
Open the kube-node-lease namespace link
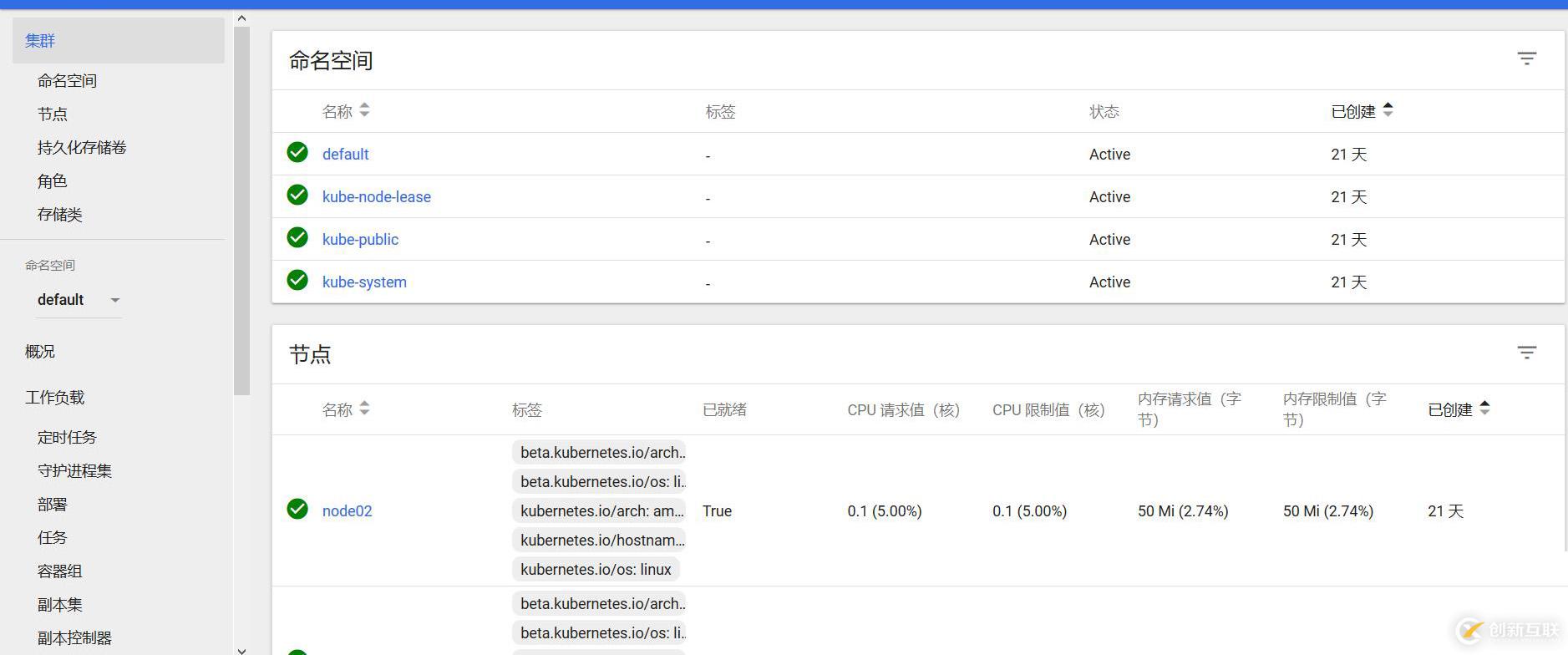click(x=377, y=197)
